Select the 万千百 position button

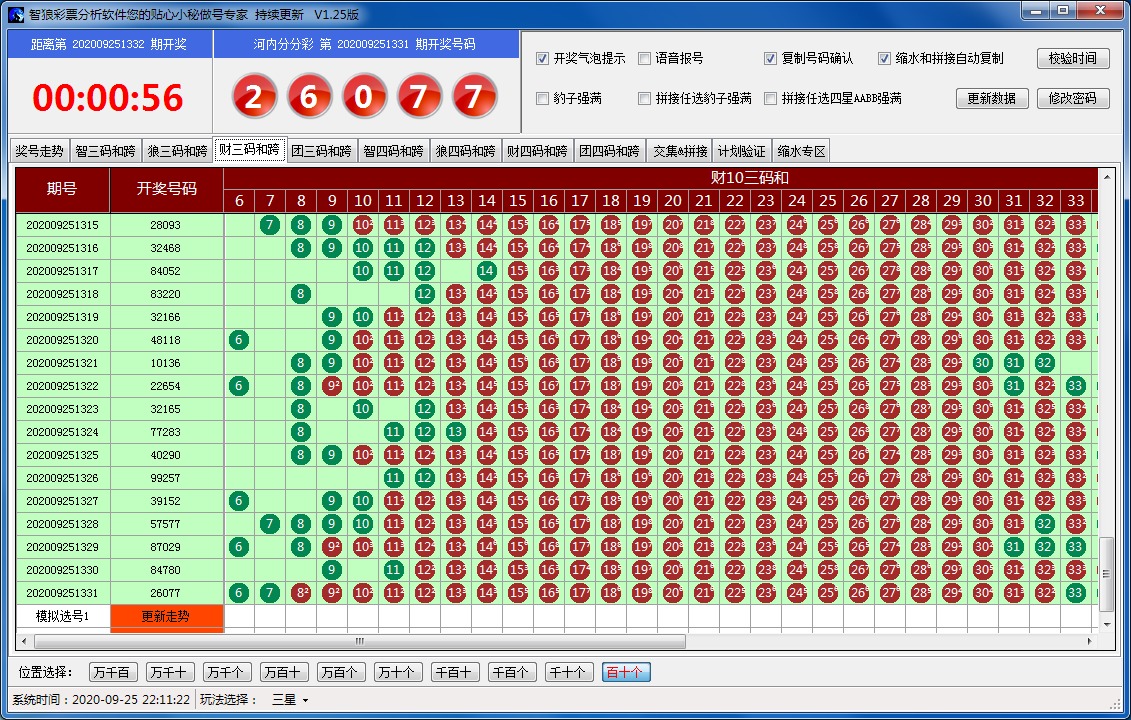tap(112, 672)
